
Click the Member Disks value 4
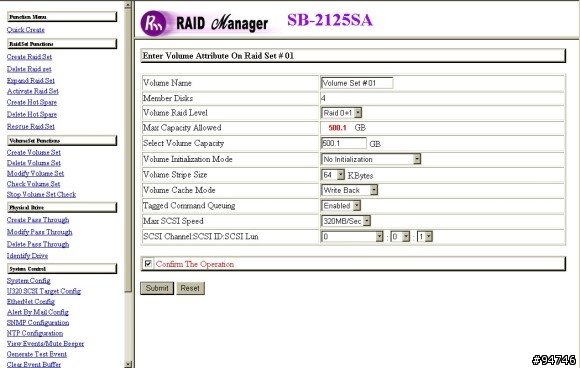pos(323,98)
